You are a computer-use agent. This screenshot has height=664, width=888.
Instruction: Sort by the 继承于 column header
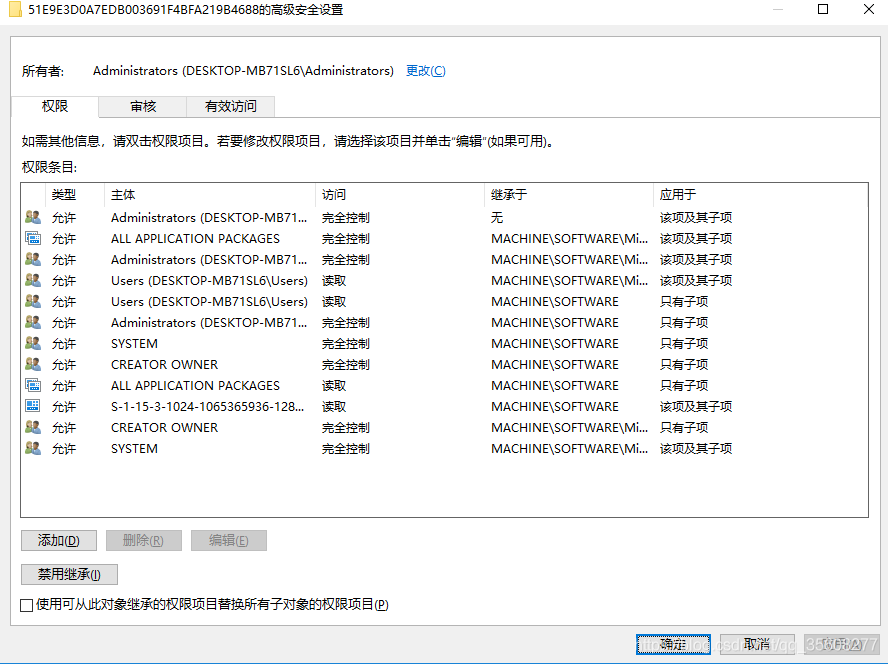pos(569,195)
